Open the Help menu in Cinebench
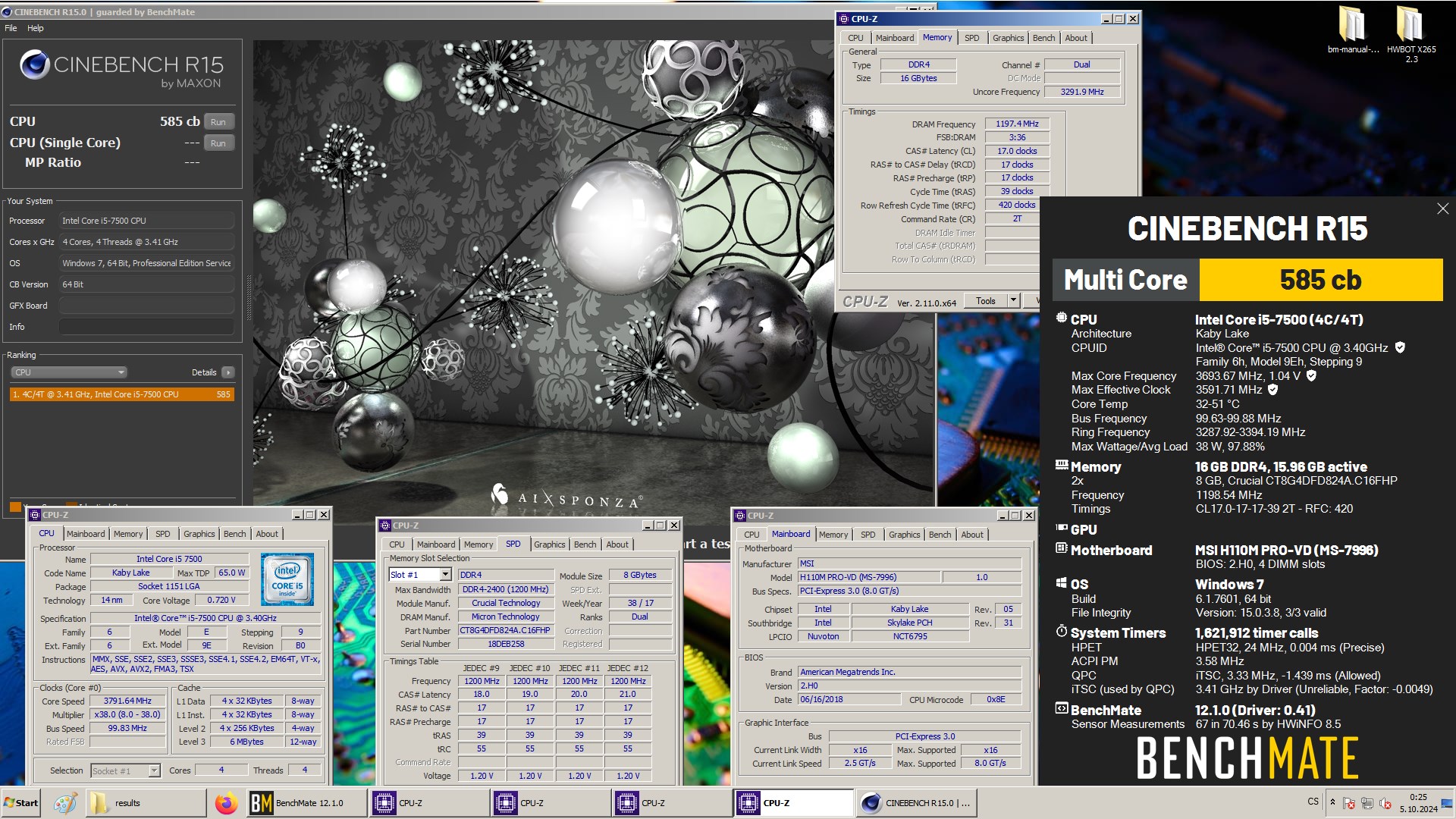 pos(36,28)
